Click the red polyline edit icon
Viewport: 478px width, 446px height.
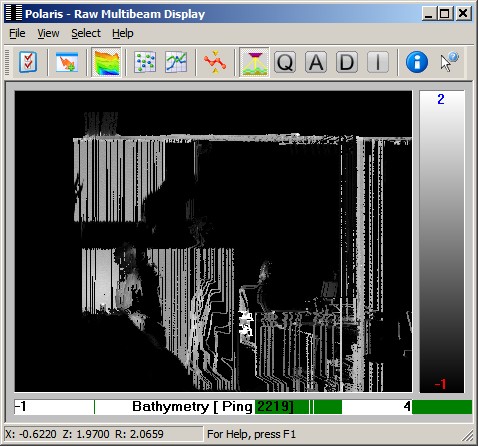(x=215, y=62)
